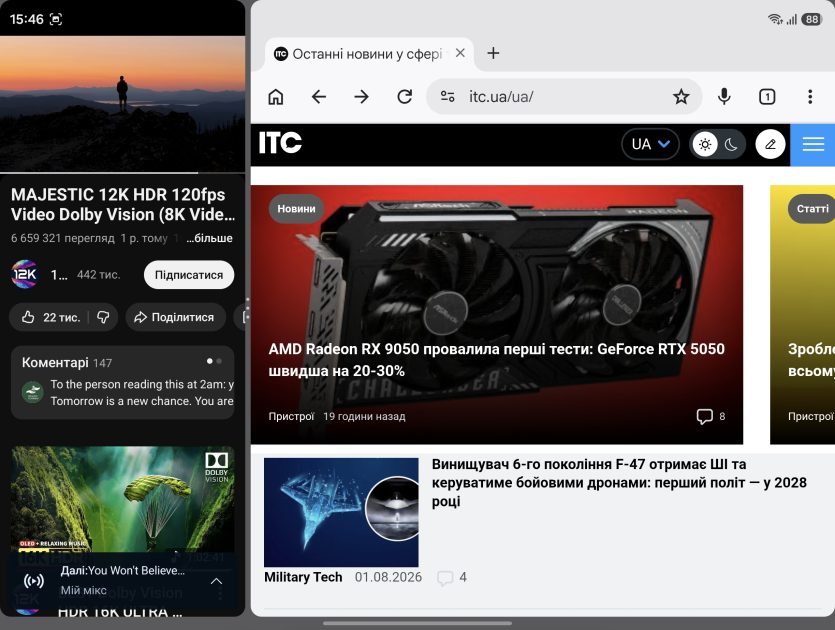This screenshot has width=835, height=630.
Task: Open the ITC hamburger menu
Action: (813, 144)
